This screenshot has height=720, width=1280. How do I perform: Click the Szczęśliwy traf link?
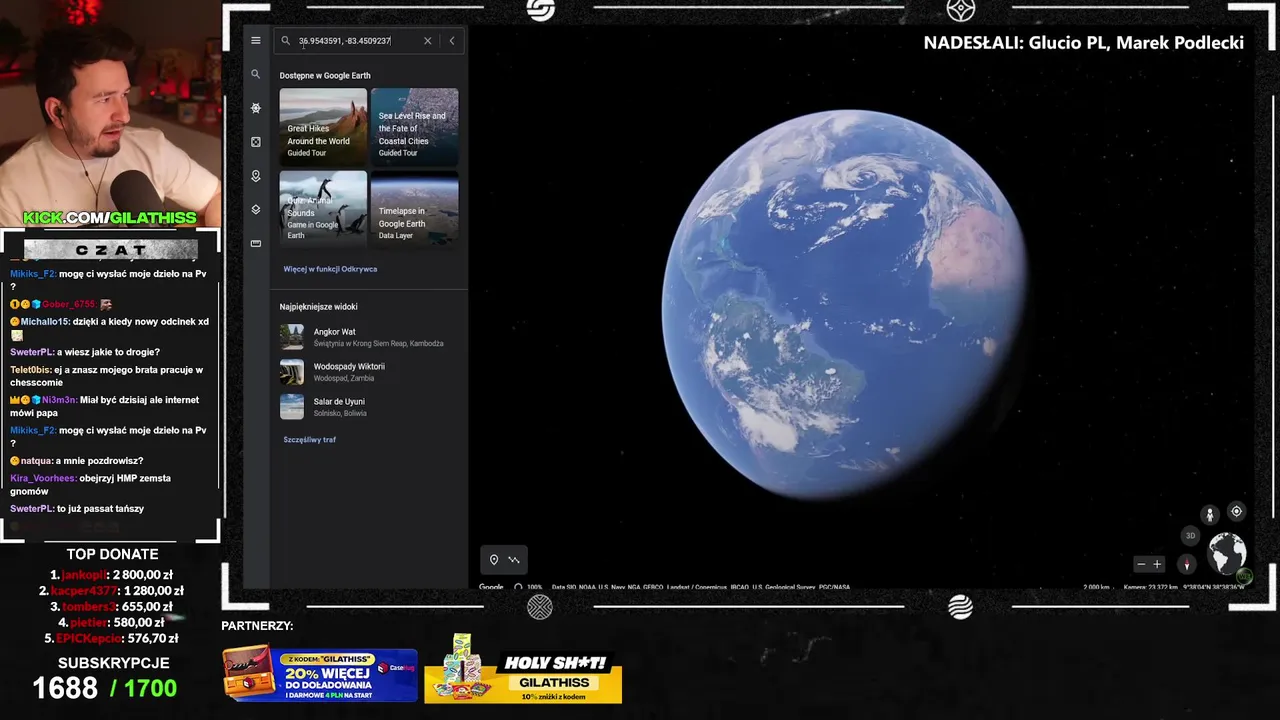tap(309, 440)
